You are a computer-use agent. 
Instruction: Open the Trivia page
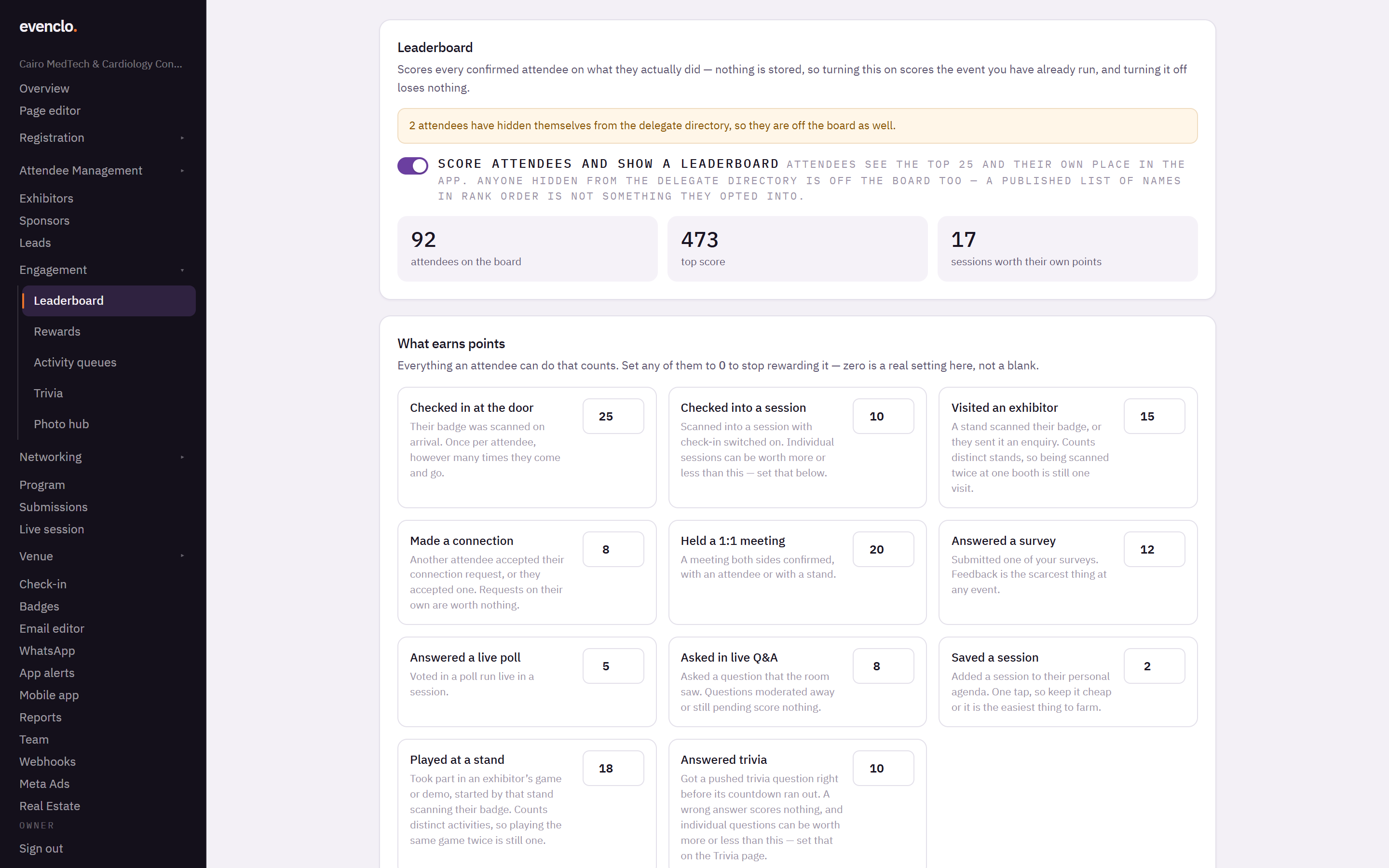tap(48, 393)
